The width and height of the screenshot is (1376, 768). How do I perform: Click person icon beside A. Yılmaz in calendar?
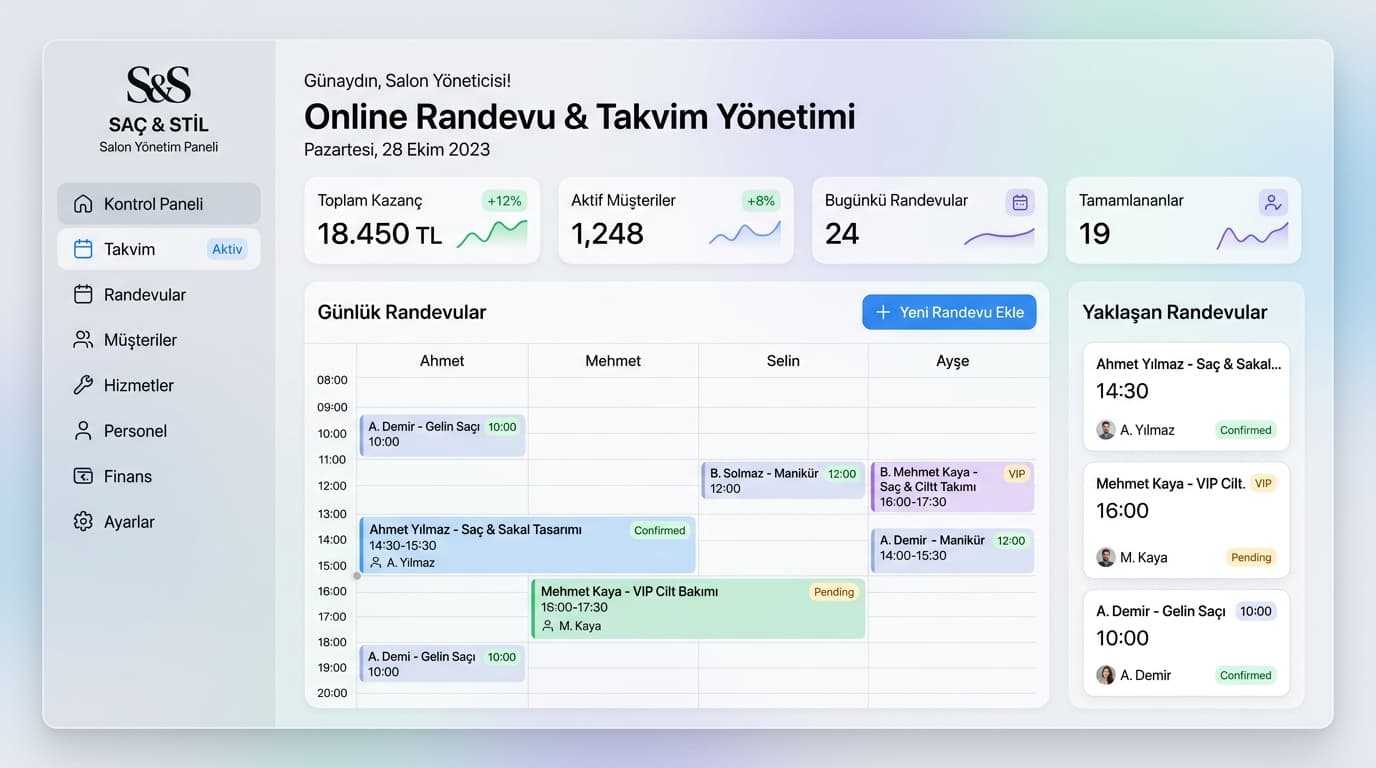(x=376, y=563)
